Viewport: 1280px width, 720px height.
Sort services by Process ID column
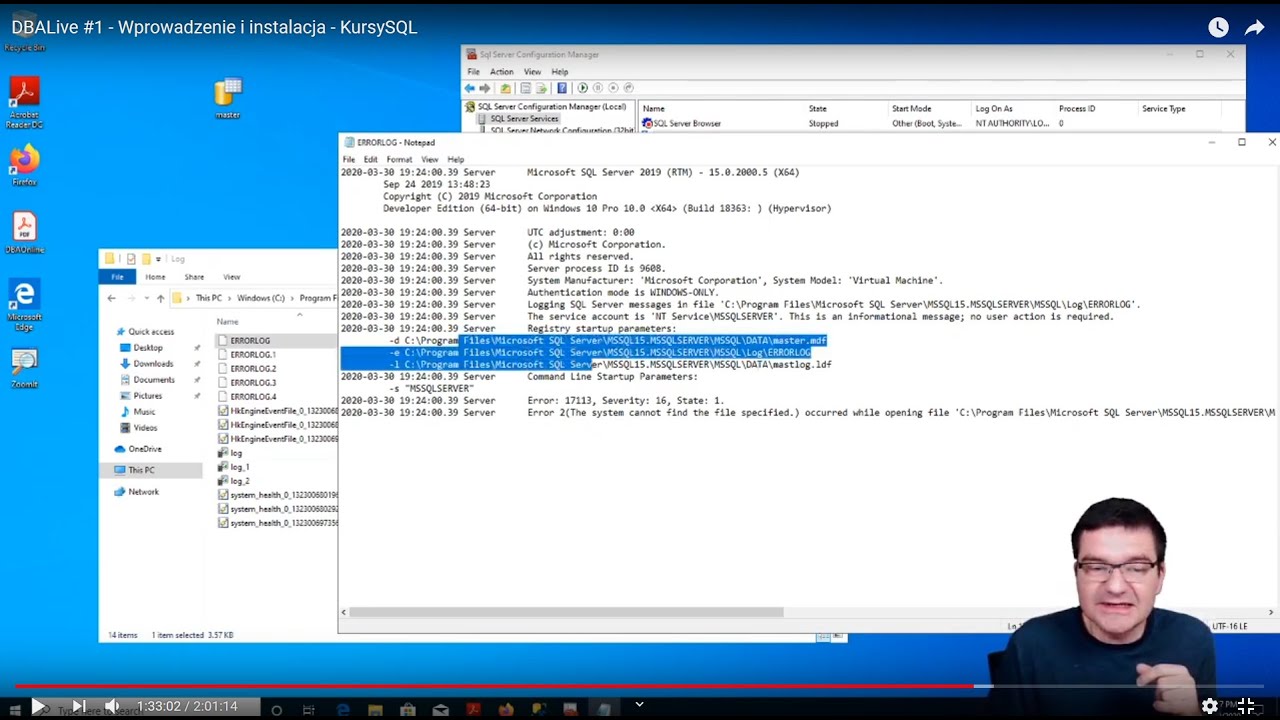pos(1077,108)
